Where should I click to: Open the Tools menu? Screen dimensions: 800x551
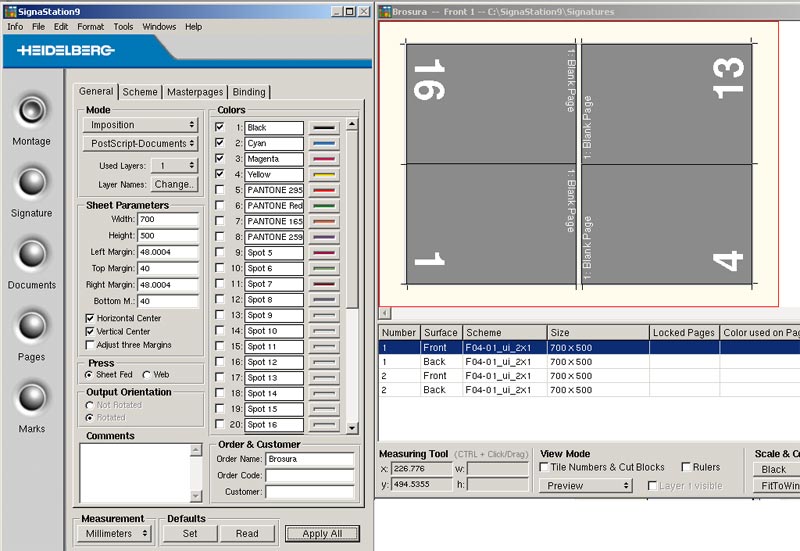(x=123, y=27)
